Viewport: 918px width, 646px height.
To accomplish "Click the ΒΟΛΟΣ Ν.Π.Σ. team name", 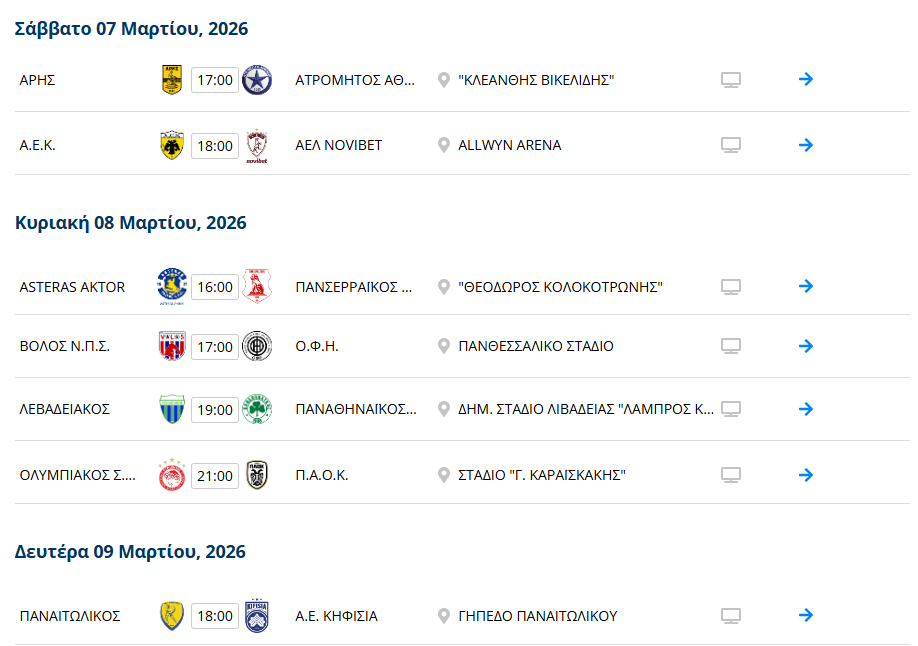I will coord(64,346).
